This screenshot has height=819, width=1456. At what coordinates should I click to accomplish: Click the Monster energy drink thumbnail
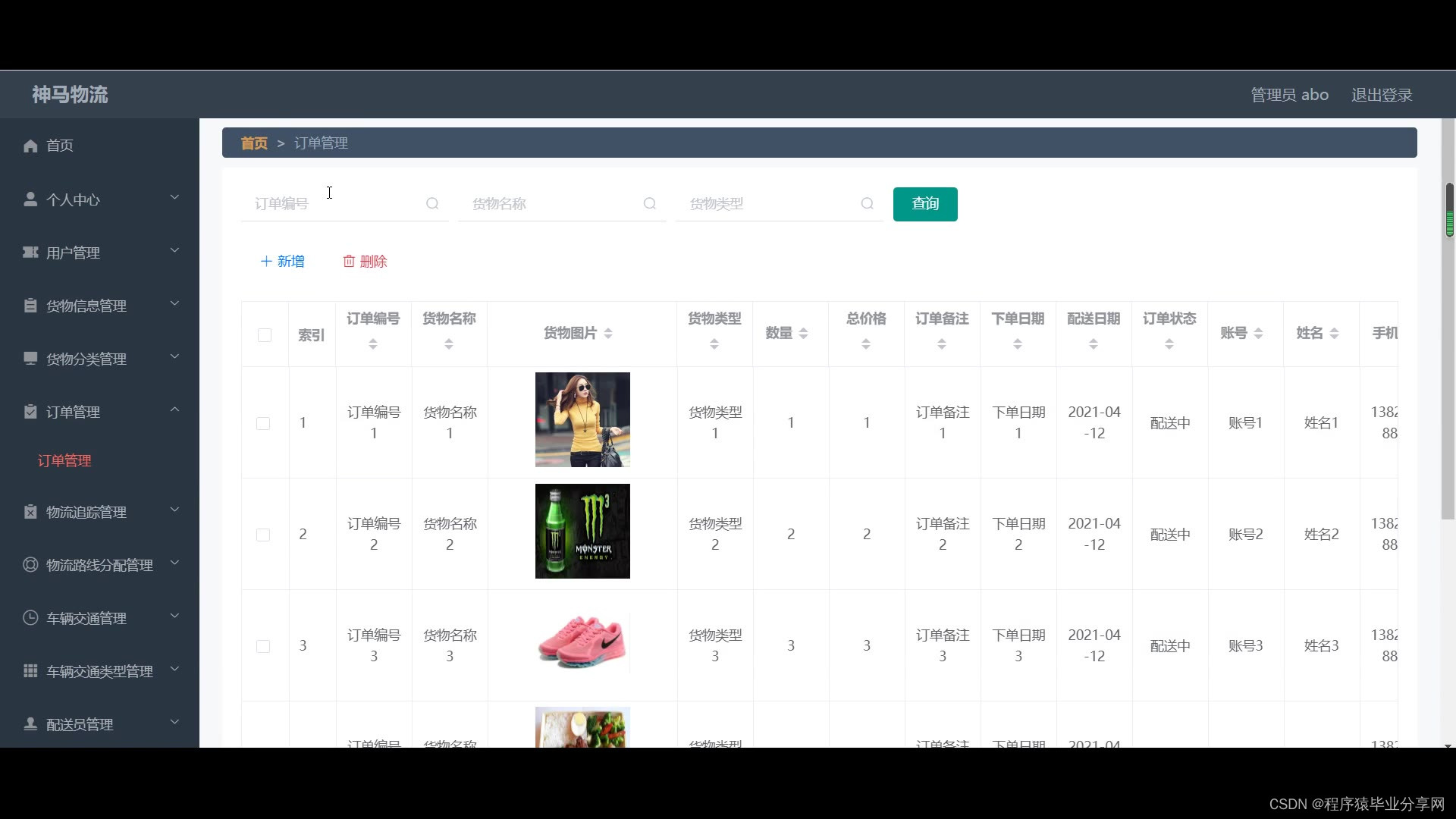point(582,532)
